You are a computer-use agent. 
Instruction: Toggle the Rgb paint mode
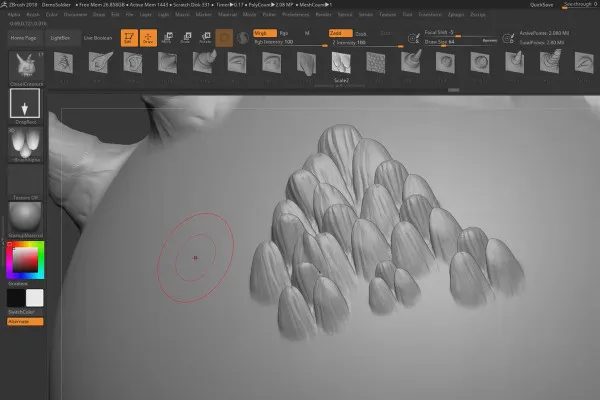(284, 33)
